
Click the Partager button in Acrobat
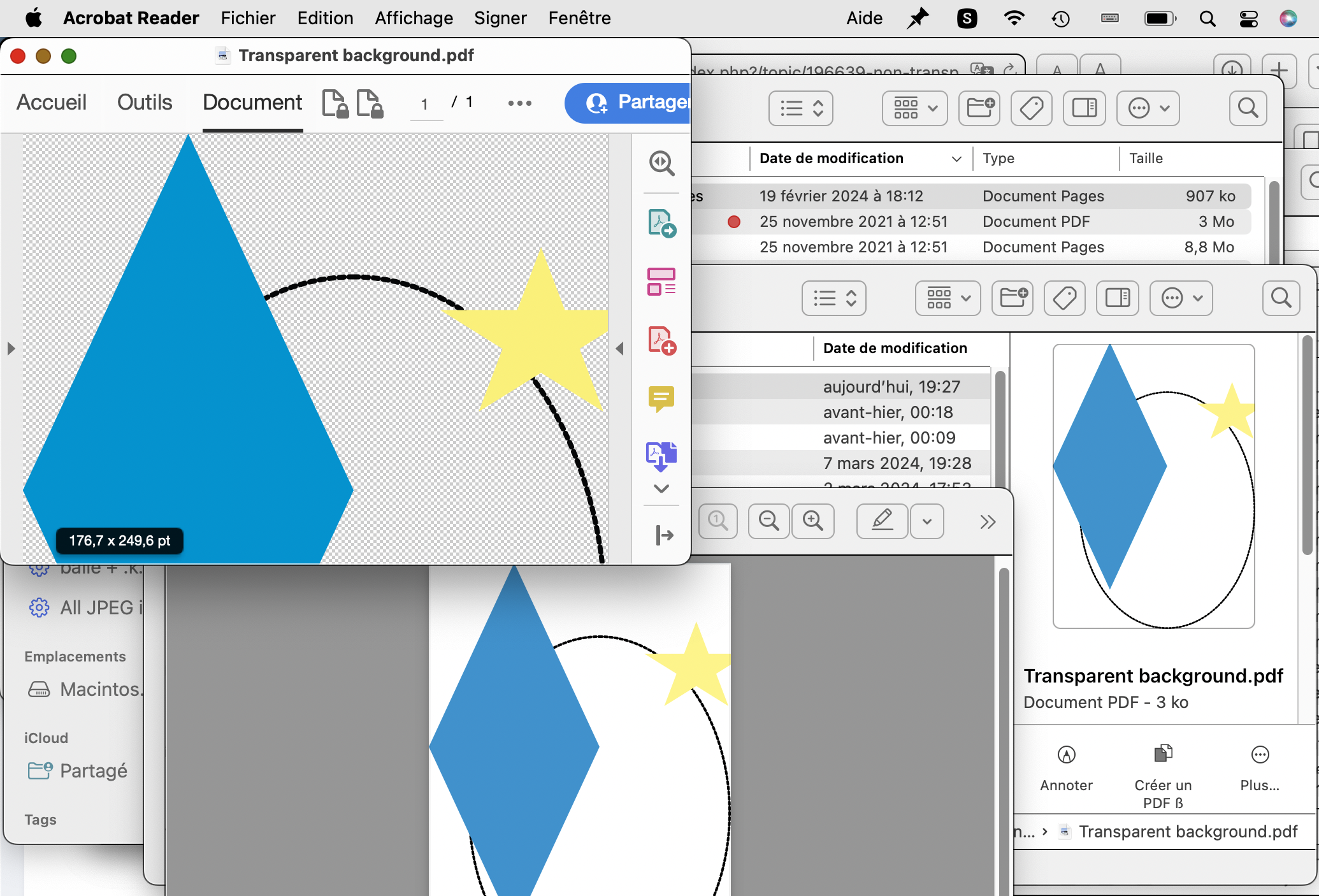click(628, 103)
